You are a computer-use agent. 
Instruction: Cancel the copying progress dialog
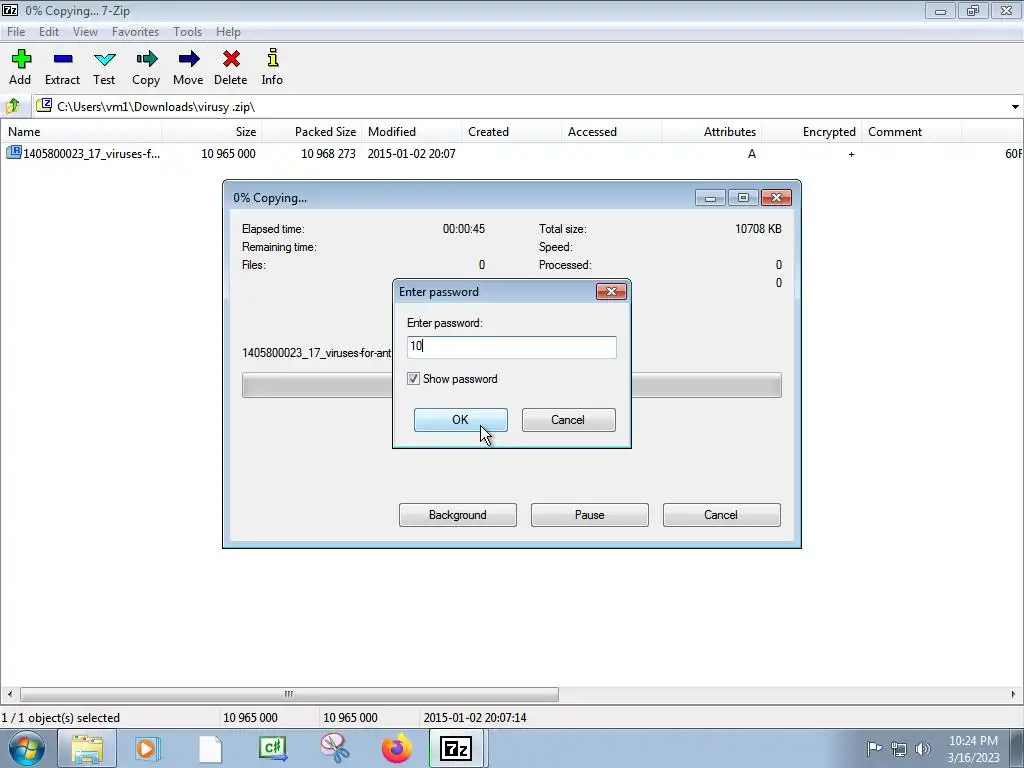point(721,515)
